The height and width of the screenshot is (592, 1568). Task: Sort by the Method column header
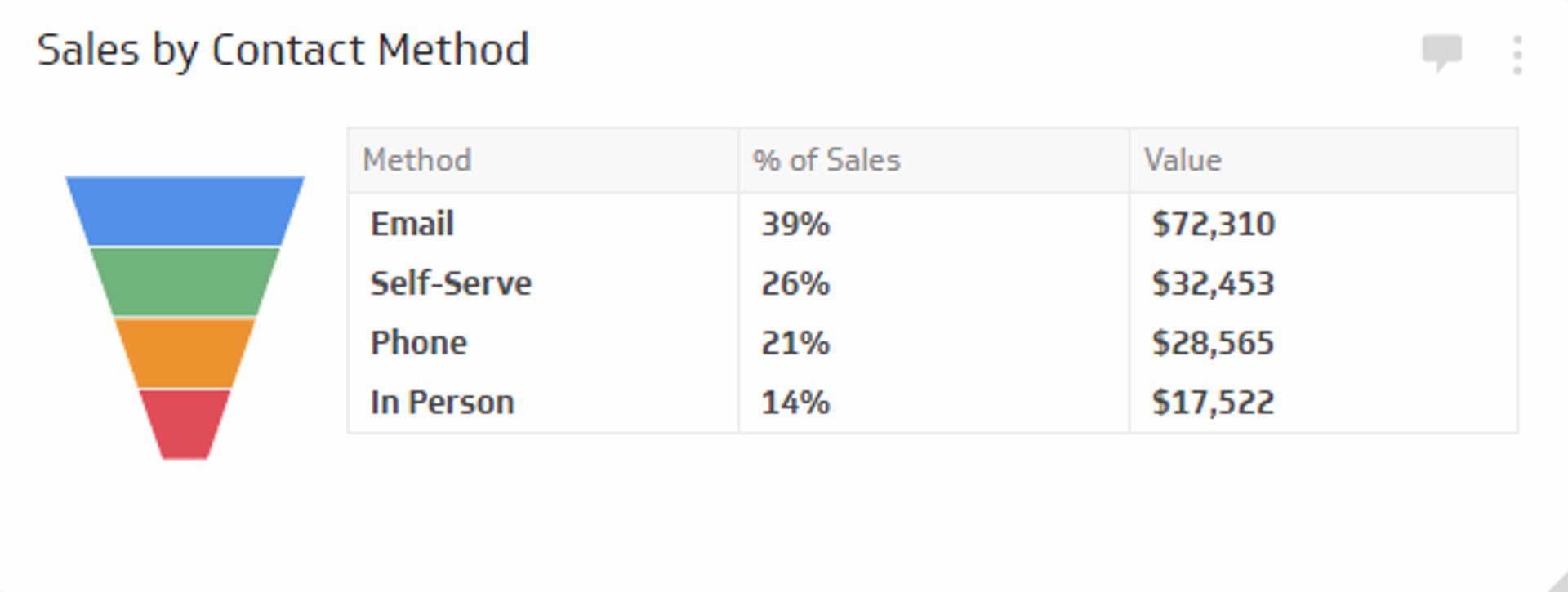point(417,159)
